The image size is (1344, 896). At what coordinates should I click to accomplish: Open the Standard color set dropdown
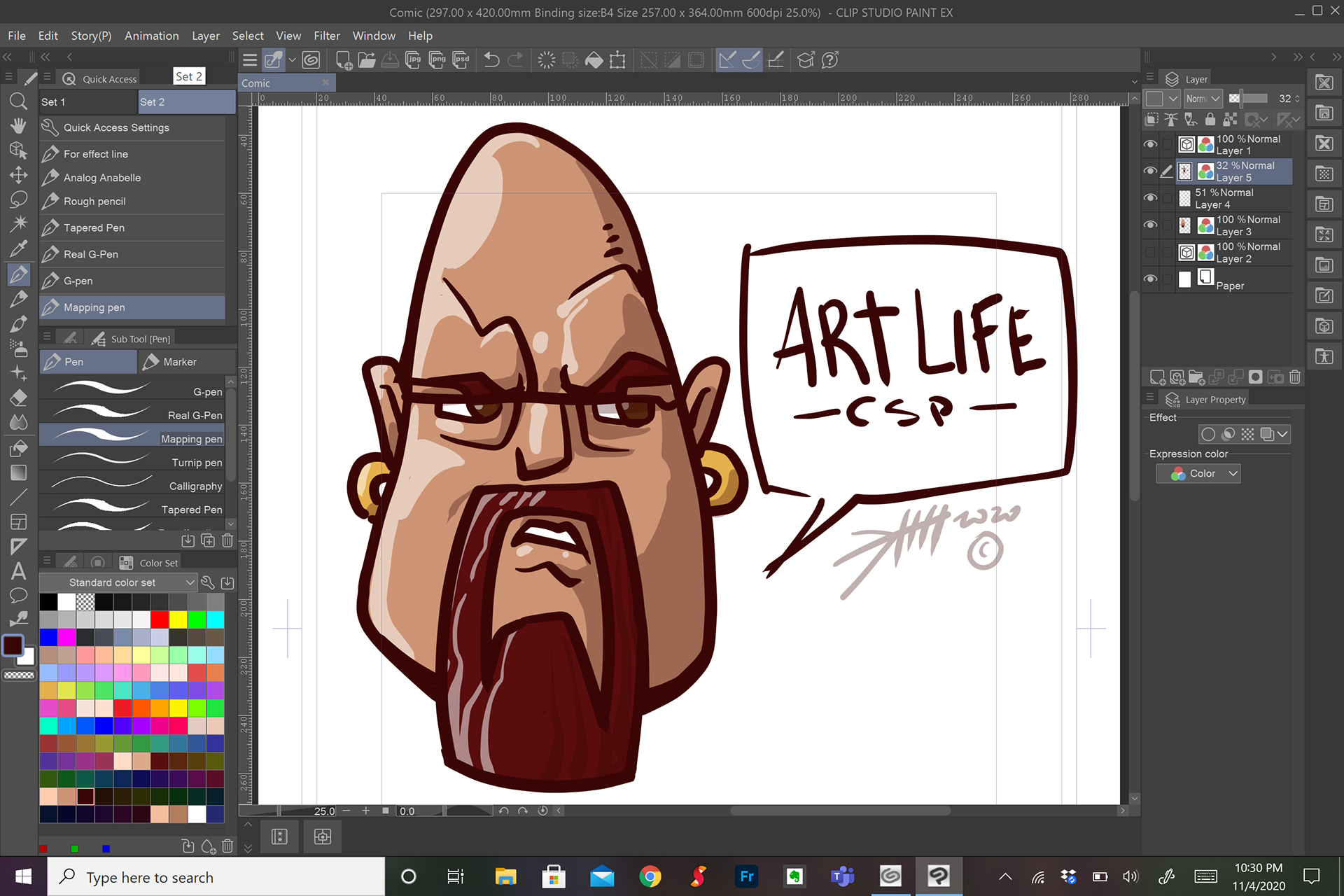(x=118, y=582)
